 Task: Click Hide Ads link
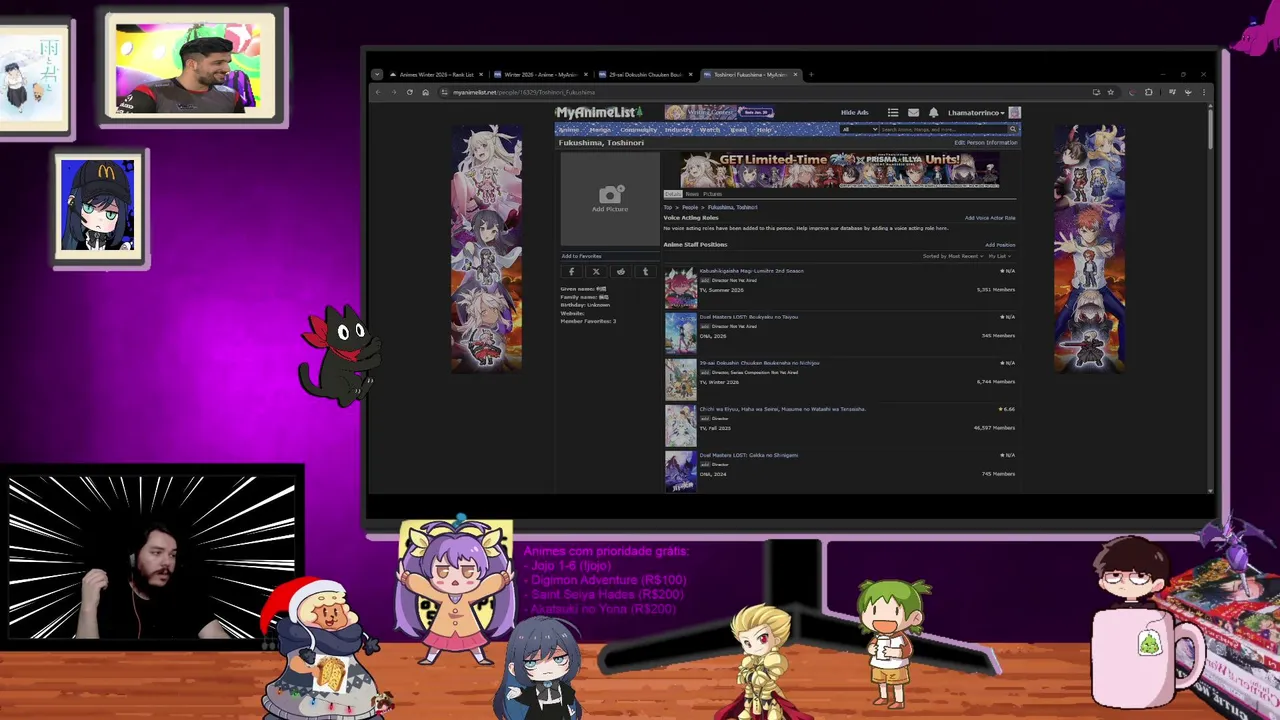click(x=854, y=113)
